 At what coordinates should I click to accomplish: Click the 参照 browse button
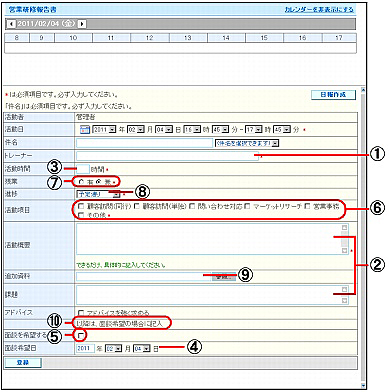click(x=224, y=277)
